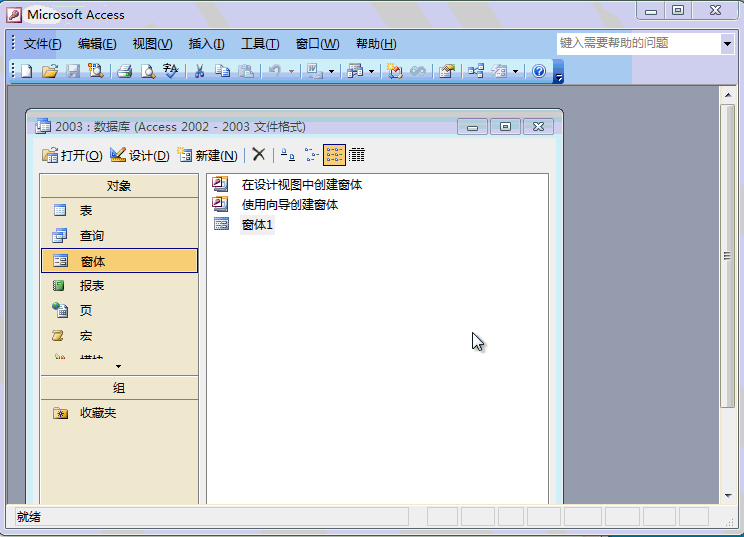
Task: Click the Print icon
Action: pyautogui.click(x=125, y=72)
